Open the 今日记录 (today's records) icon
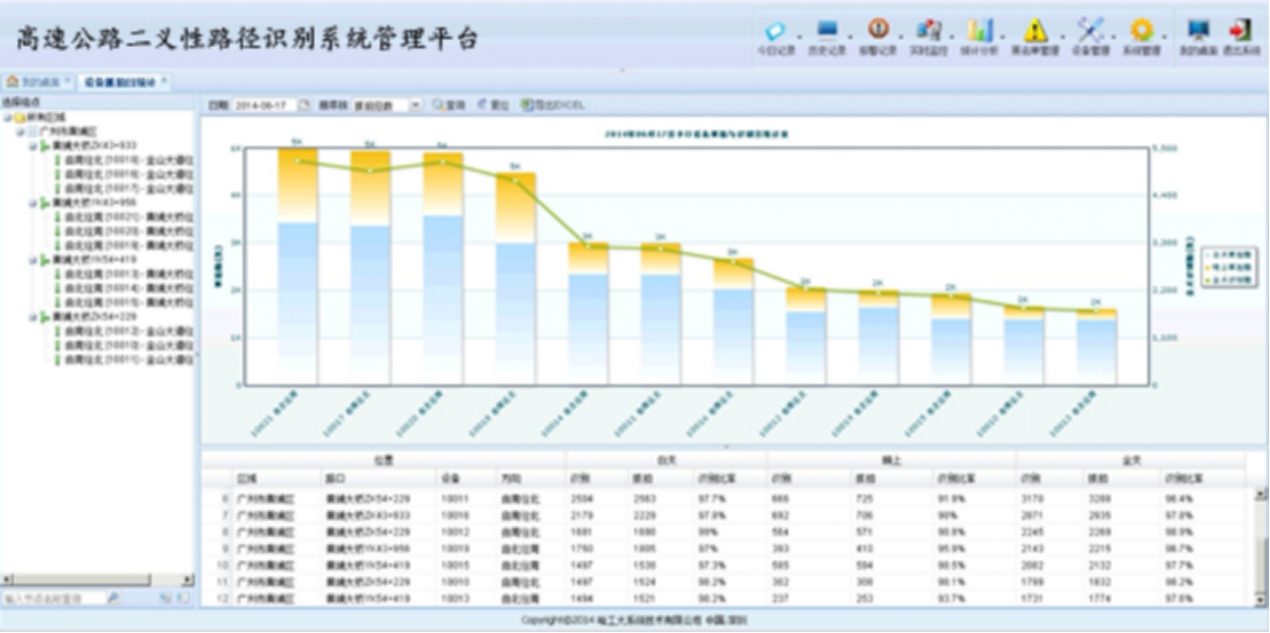This screenshot has height=633, width=1270. (774, 35)
